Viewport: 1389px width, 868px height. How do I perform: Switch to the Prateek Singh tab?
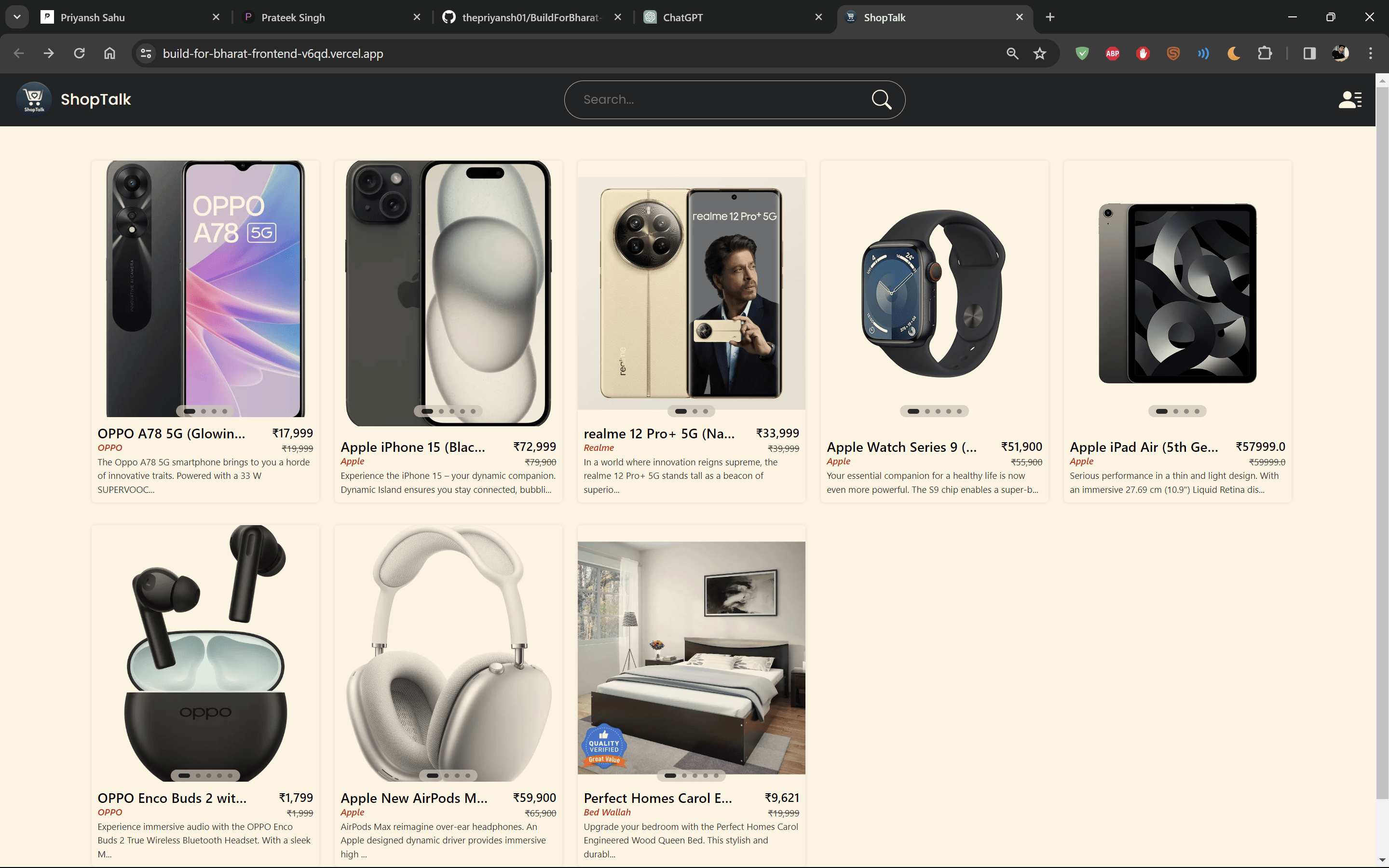tap(332, 17)
